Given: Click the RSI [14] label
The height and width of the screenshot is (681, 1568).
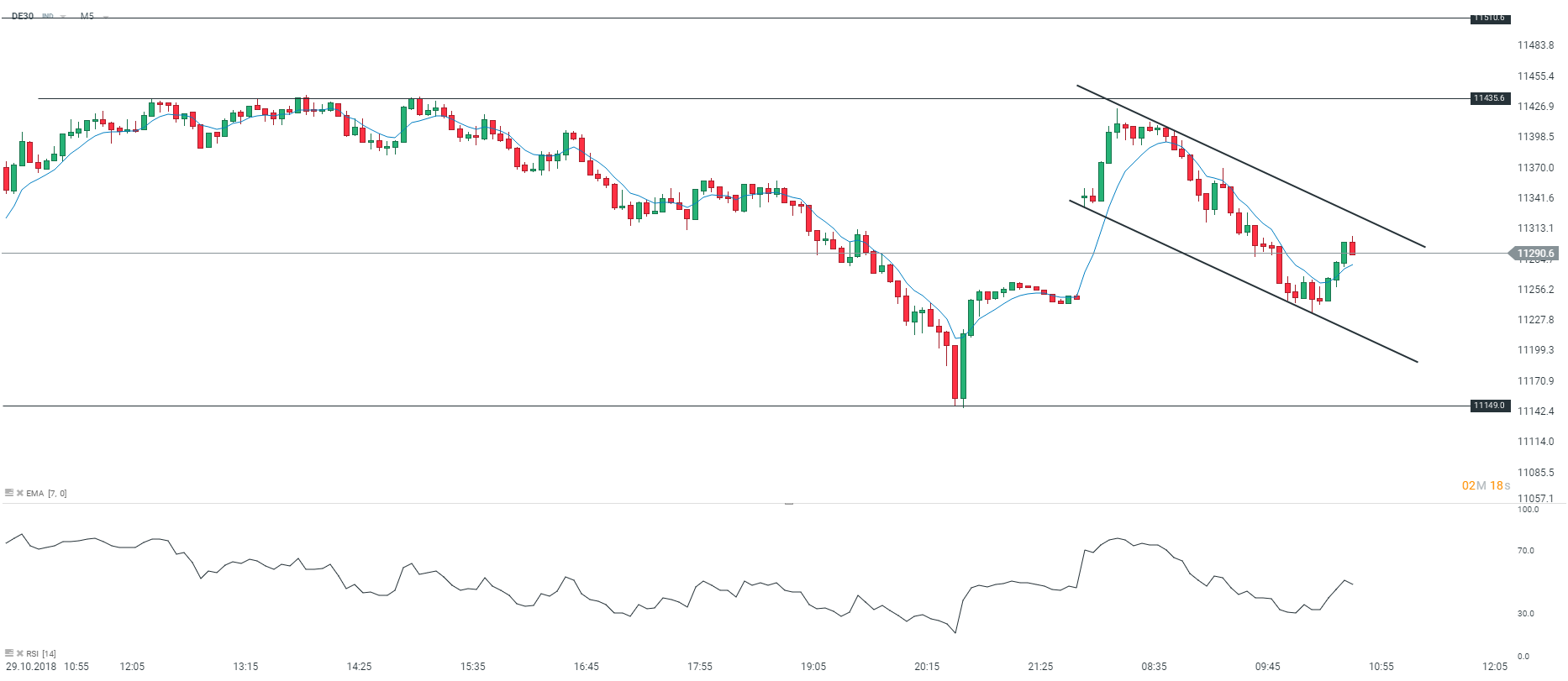Looking at the screenshot, I should [x=41, y=653].
